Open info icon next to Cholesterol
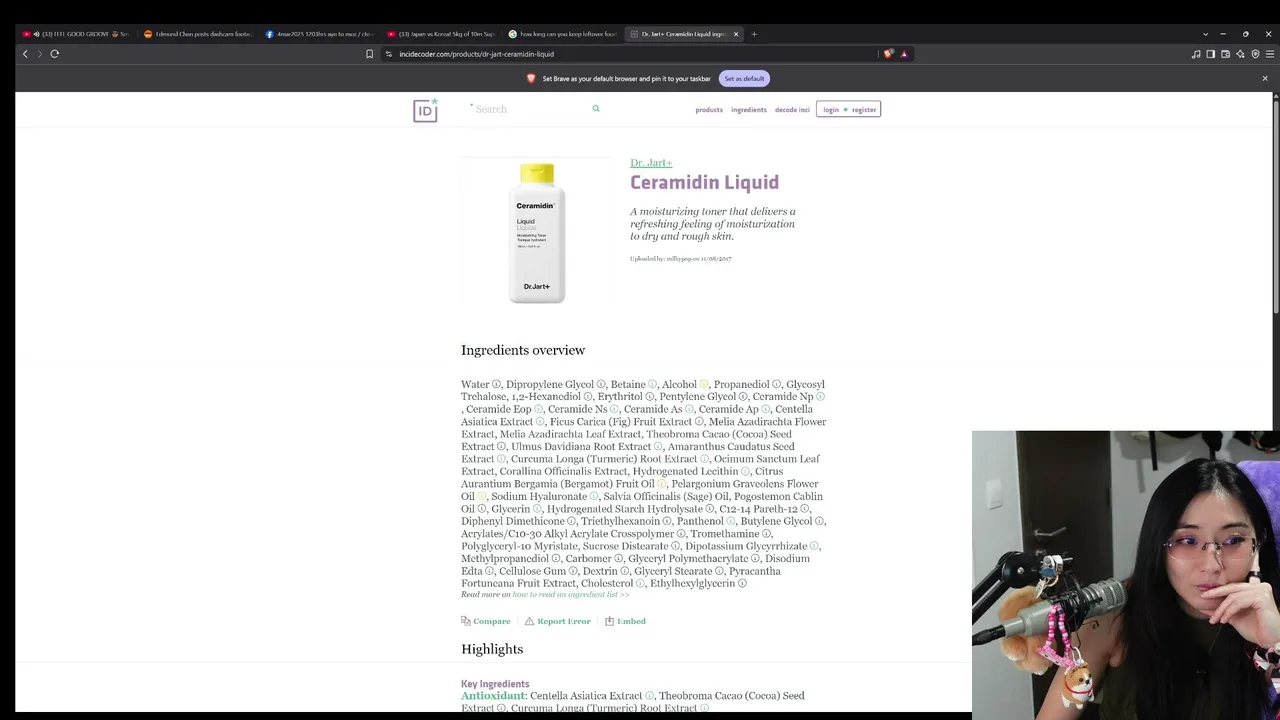Viewport: 1280px width, 720px height. coord(640,584)
